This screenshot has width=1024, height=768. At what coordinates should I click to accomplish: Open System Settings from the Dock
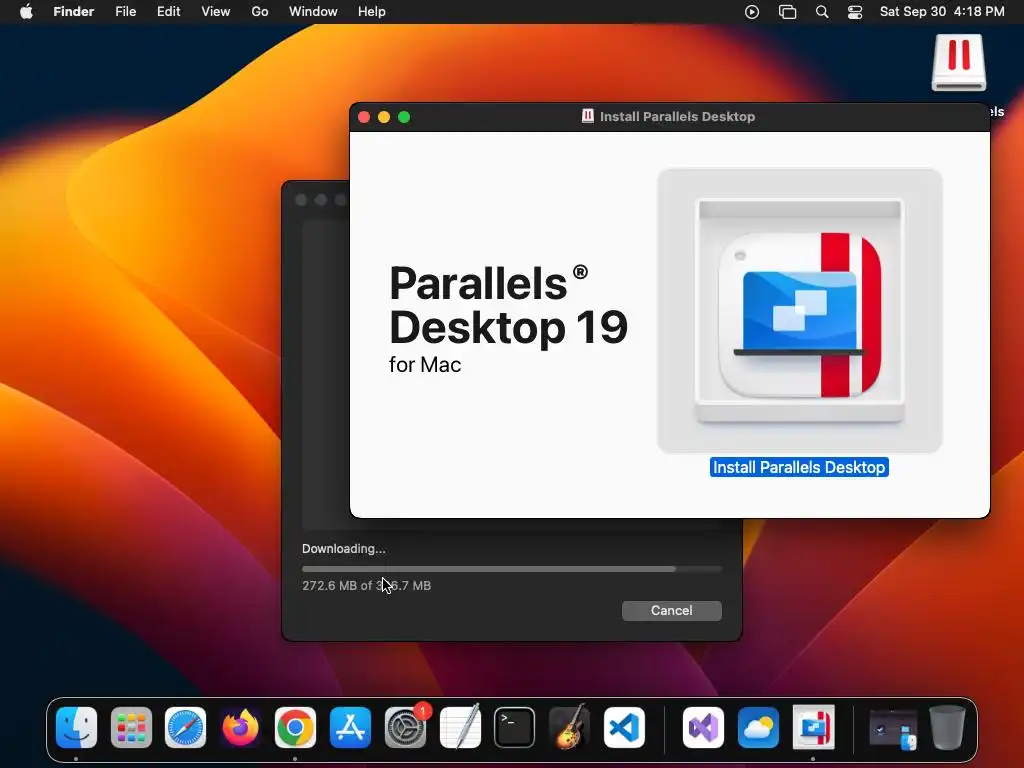[x=406, y=728]
